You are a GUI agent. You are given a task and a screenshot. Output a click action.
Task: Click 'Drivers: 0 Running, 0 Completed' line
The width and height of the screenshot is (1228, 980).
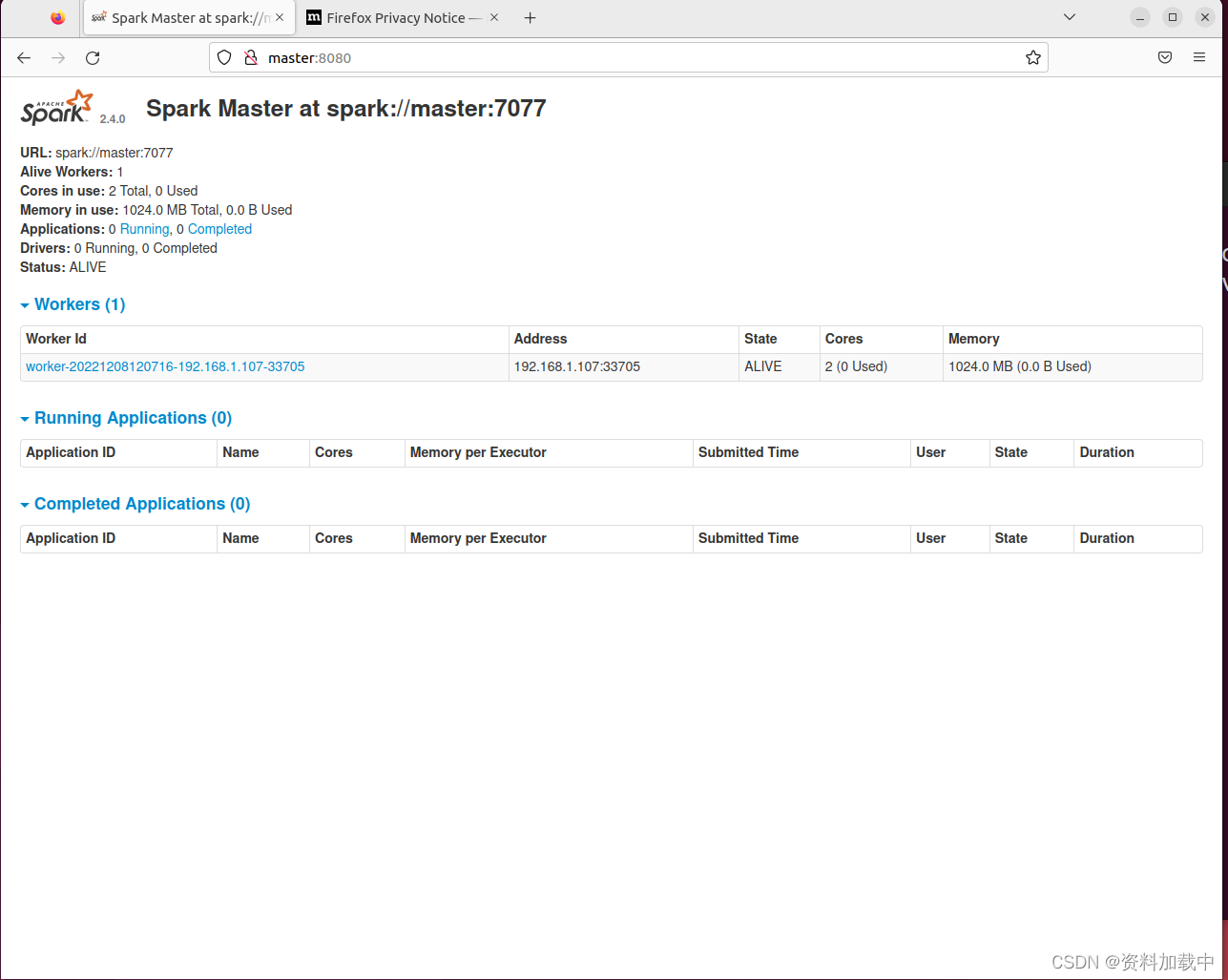click(x=118, y=248)
